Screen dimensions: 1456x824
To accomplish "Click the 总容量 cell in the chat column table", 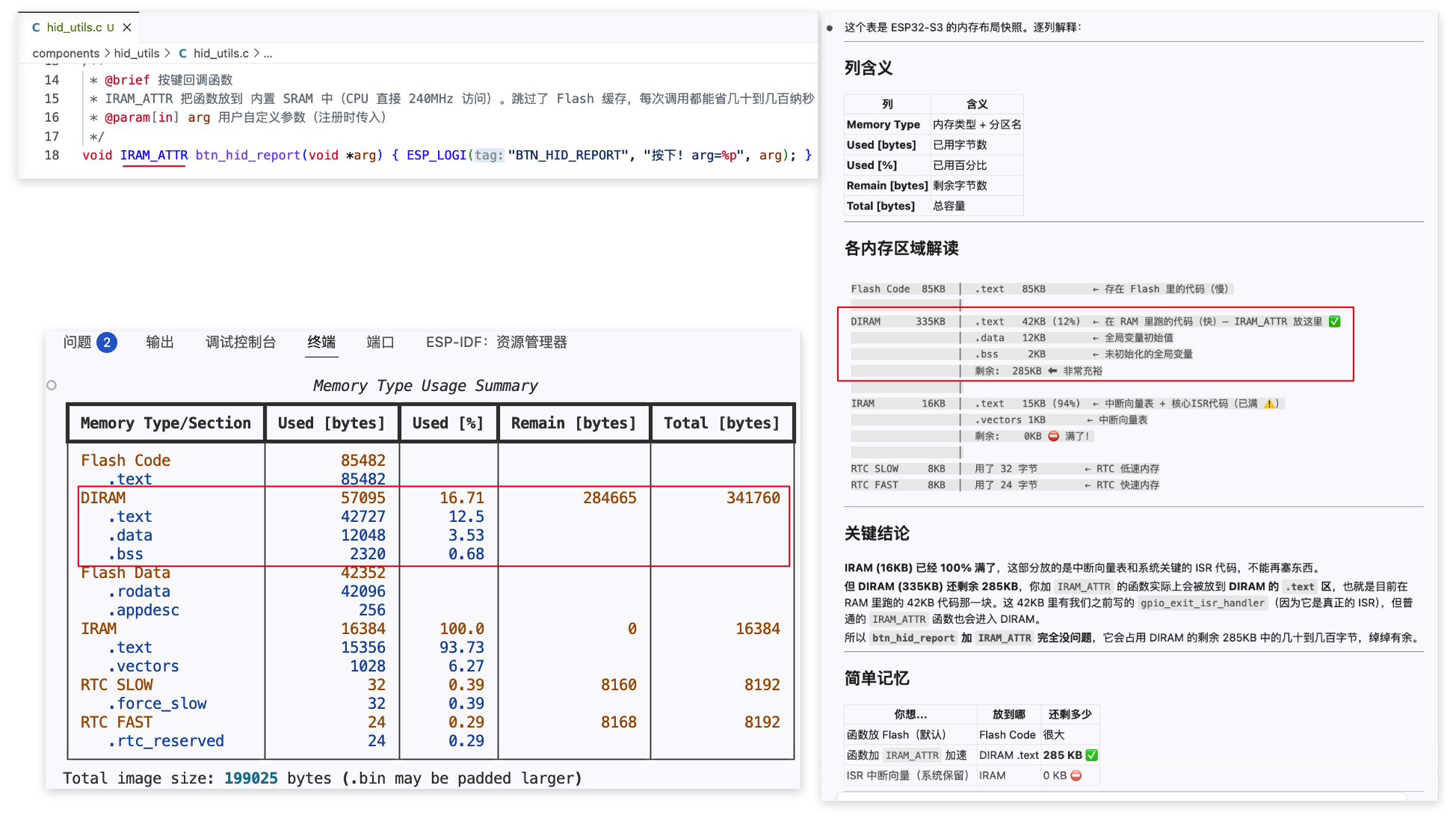I will coord(977,206).
